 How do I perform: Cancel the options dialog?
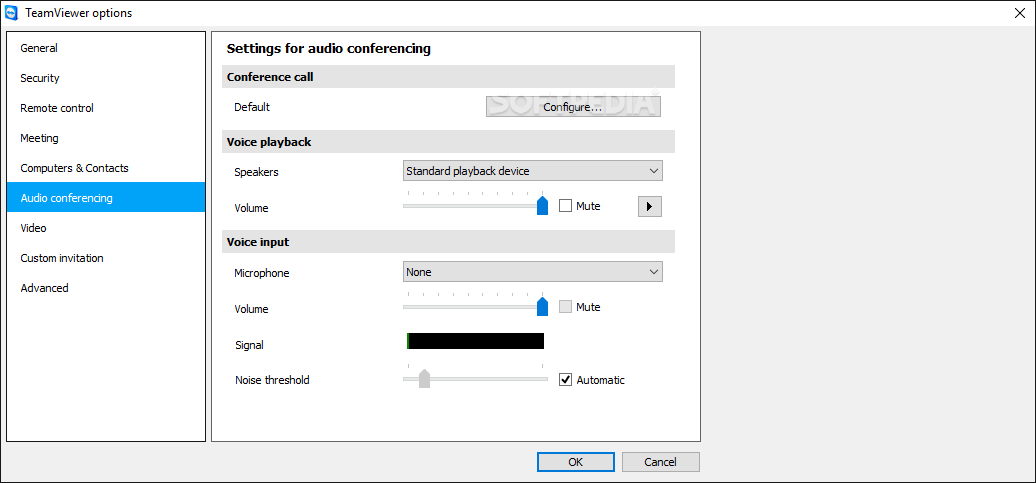pos(661,462)
